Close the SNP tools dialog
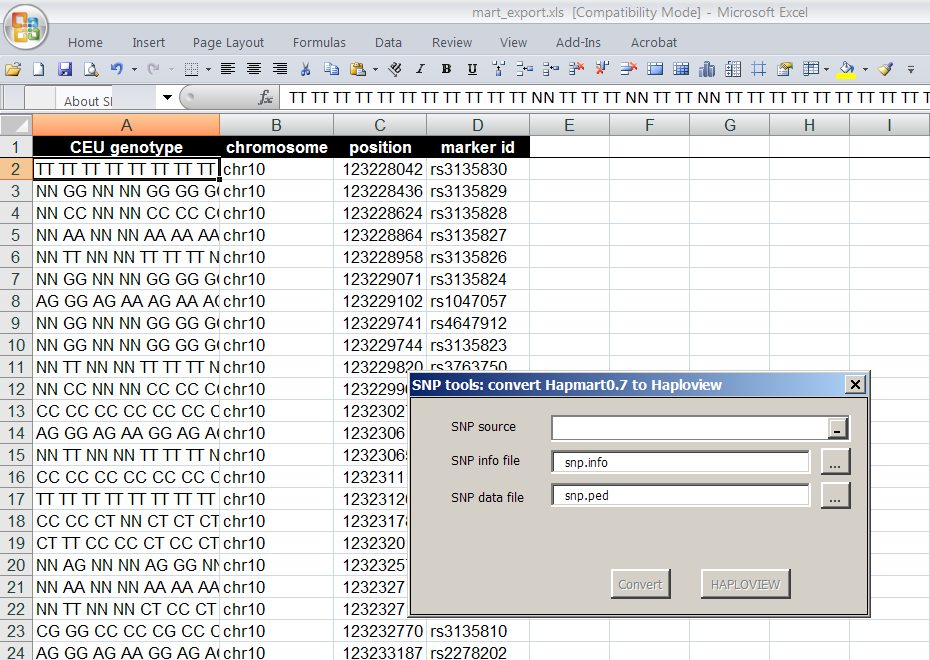930x660 pixels. click(855, 385)
